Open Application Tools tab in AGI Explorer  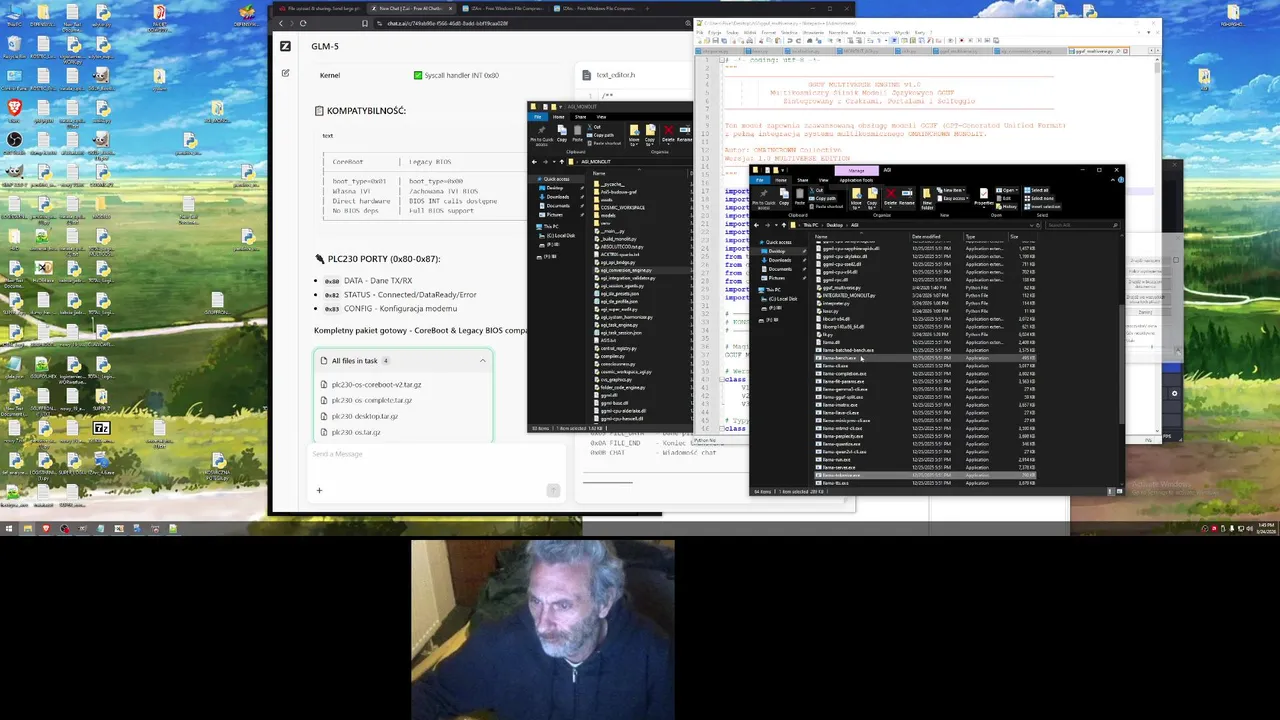tap(856, 180)
